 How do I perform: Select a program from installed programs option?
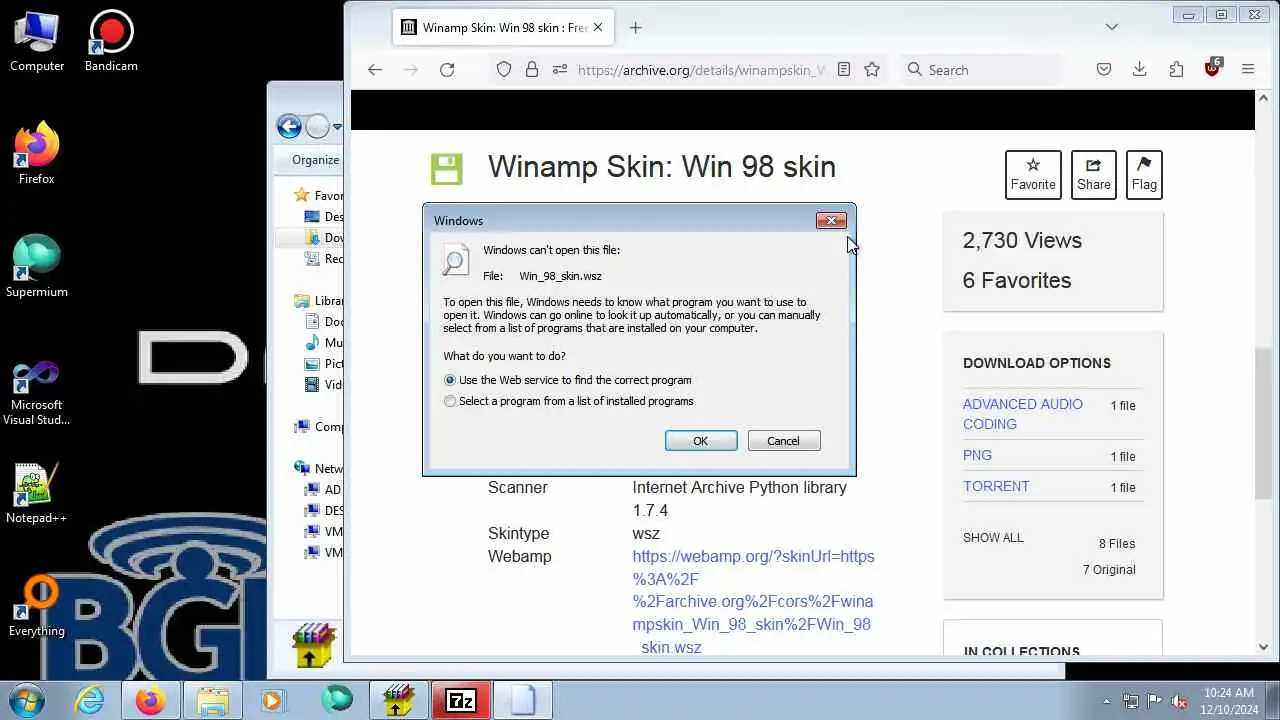[x=568, y=401]
